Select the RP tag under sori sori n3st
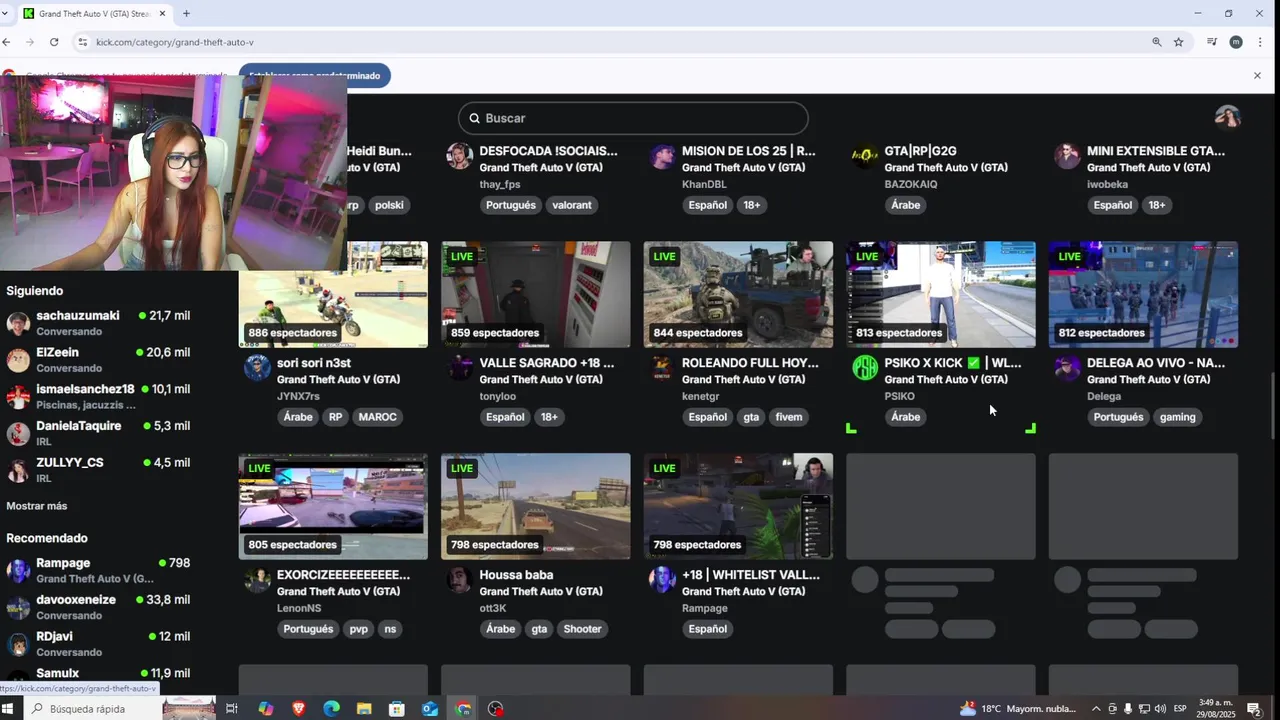 coord(335,417)
